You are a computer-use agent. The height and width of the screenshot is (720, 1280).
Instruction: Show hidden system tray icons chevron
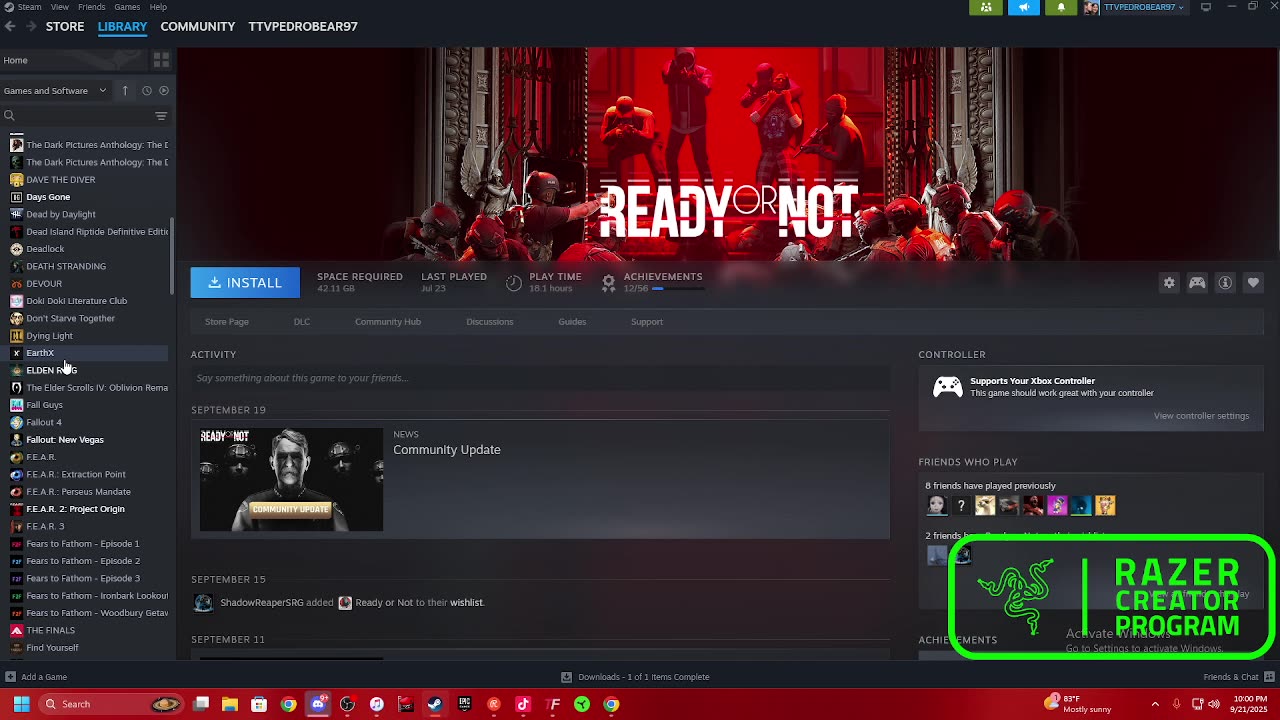coord(1155,704)
